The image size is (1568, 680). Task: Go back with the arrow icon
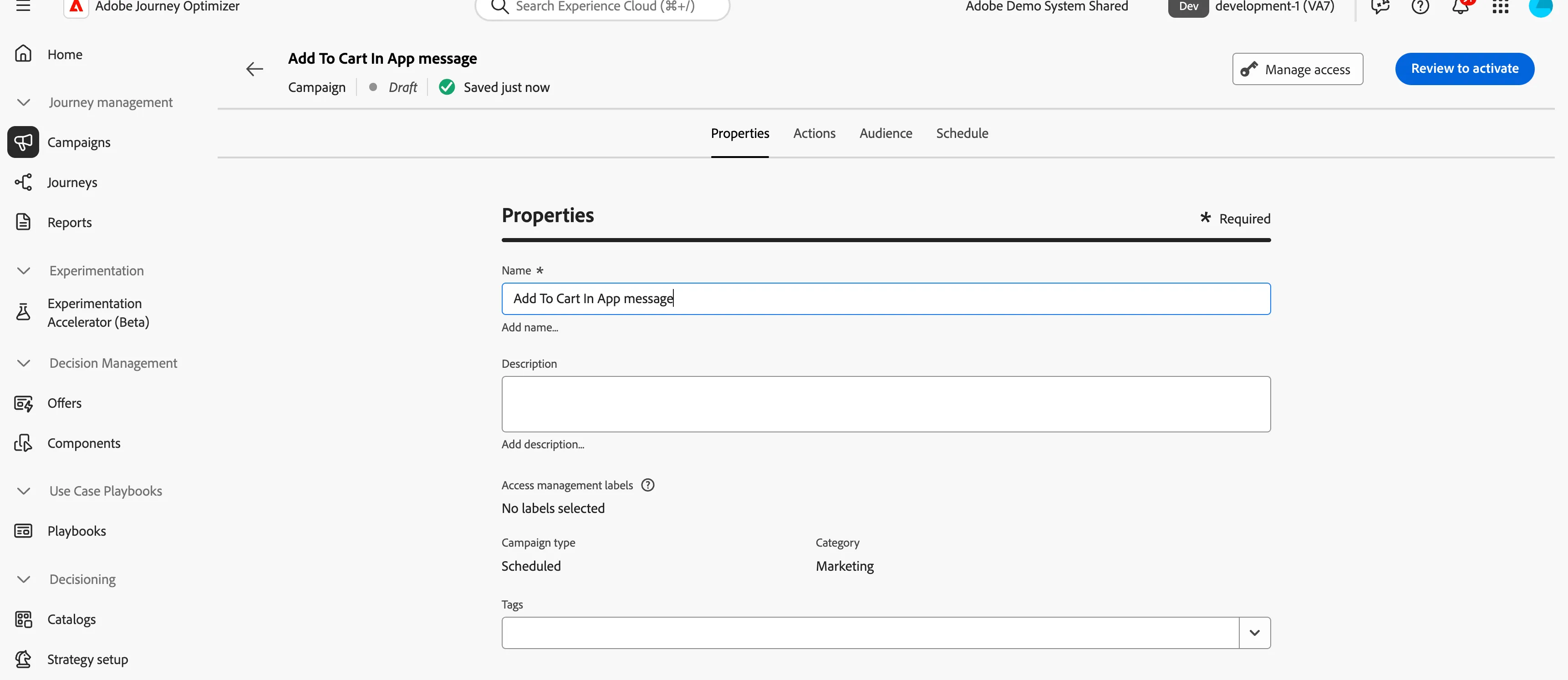tap(255, 69)
